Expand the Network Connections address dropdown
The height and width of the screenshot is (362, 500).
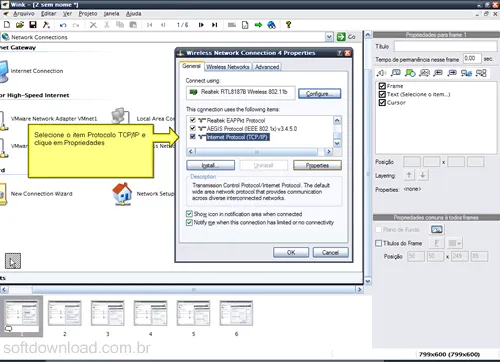329,37
